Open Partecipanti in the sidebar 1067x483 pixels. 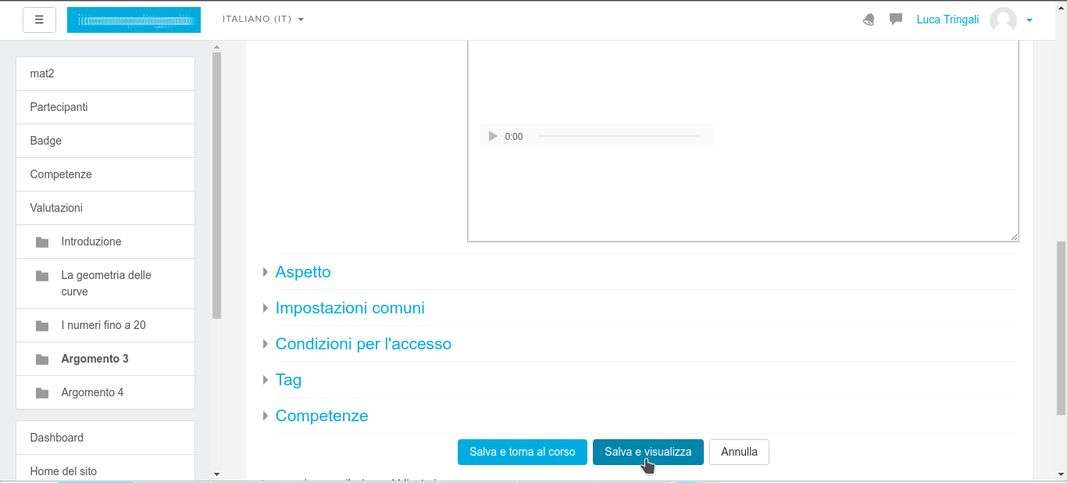[105, 107]
